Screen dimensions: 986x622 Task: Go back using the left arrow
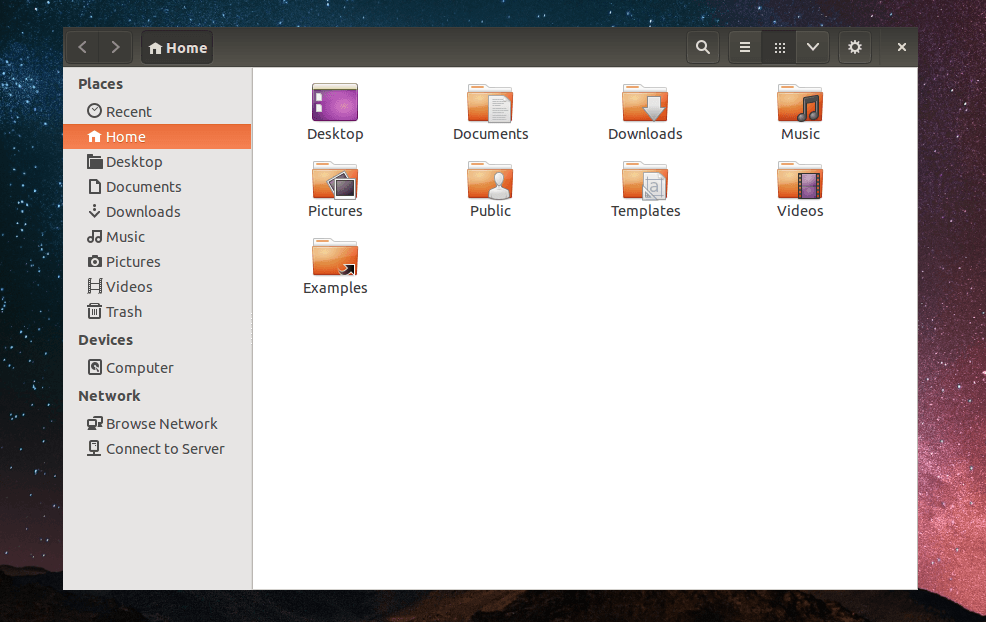tap(83, 47)
